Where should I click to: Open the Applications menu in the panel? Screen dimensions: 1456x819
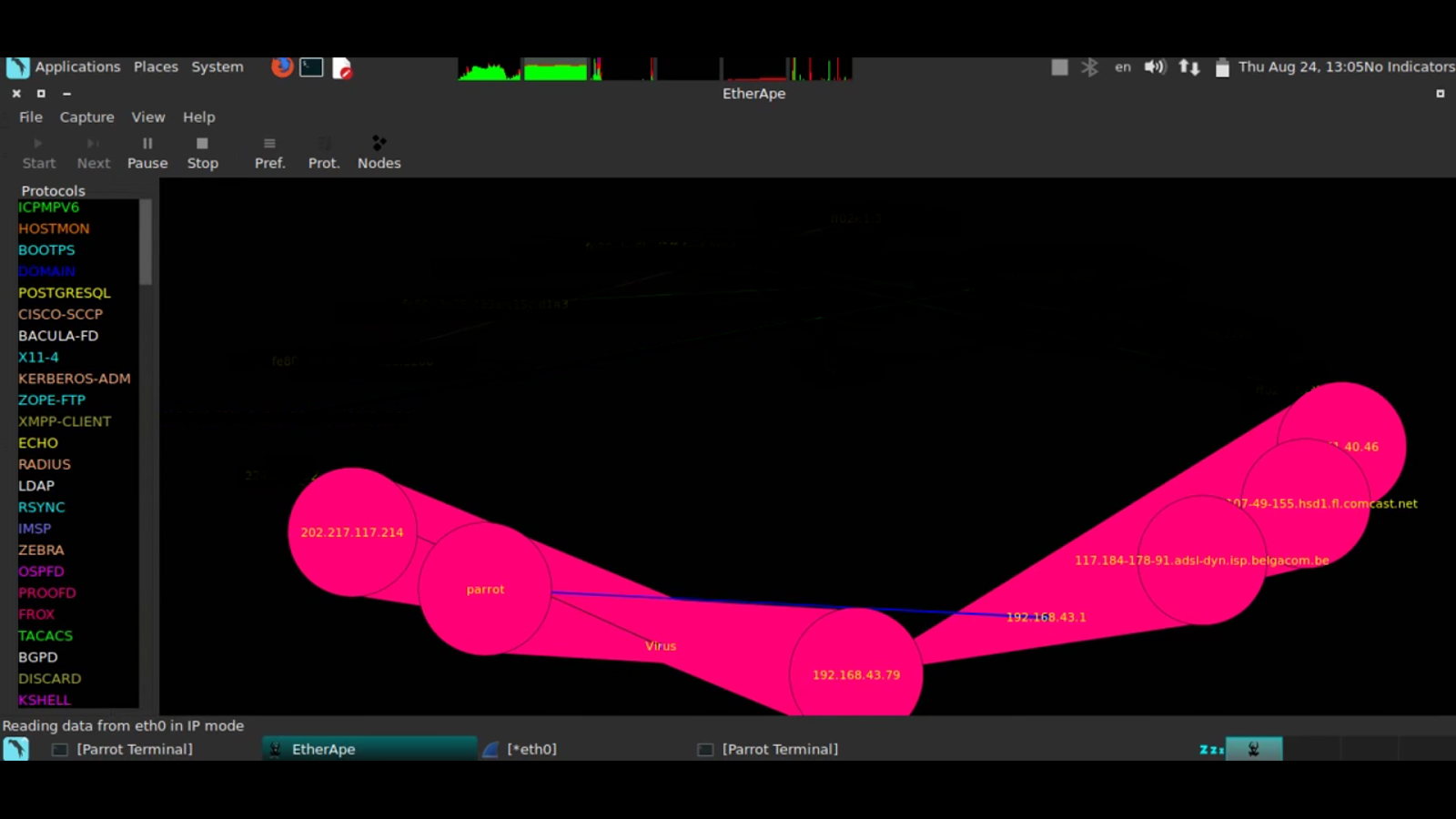point(77,66)
